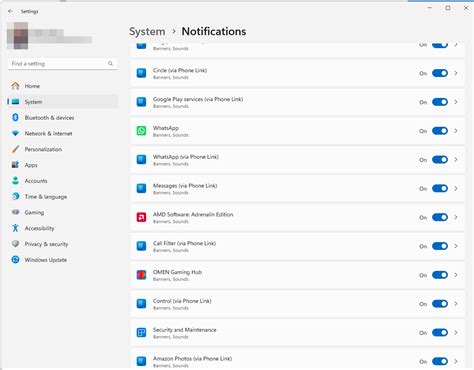Expand Security and Maintenance chevron
The image size is (474, 370).
coord(456,333)
